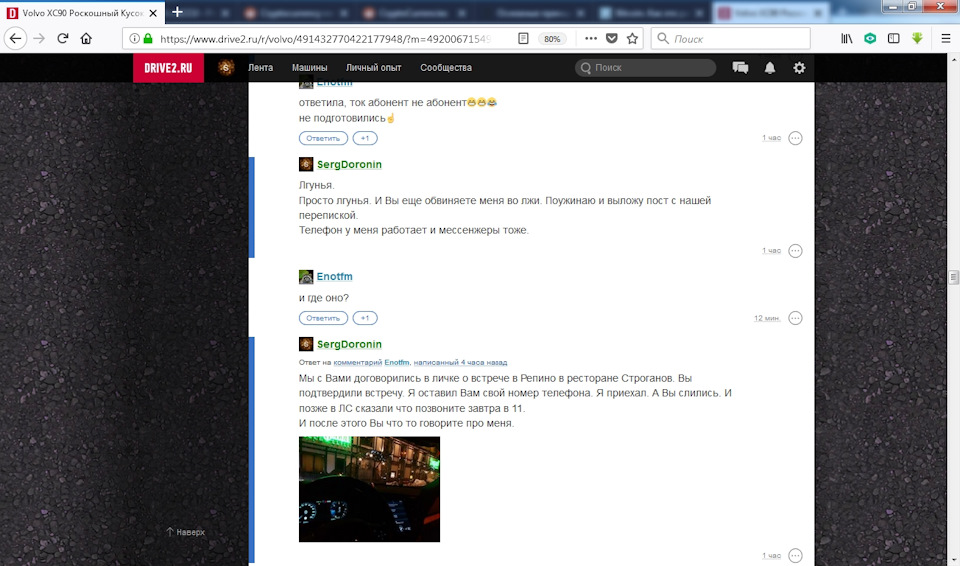Toggle browser reader view icon
The width and height of the screenshot is (960, 566).
(x=523, y=39)
